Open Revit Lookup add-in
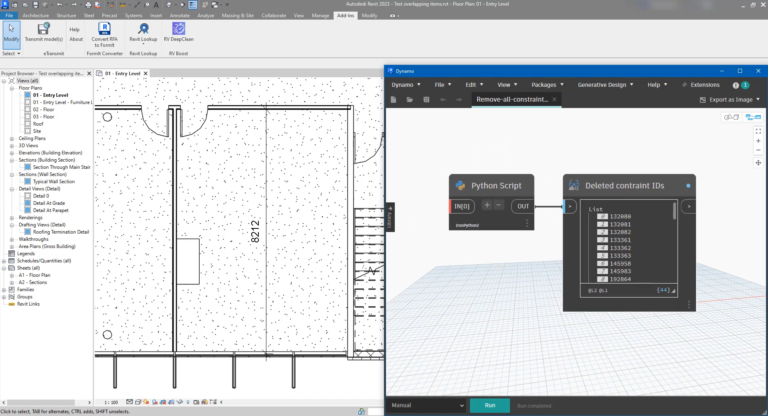 coord(143,33)
